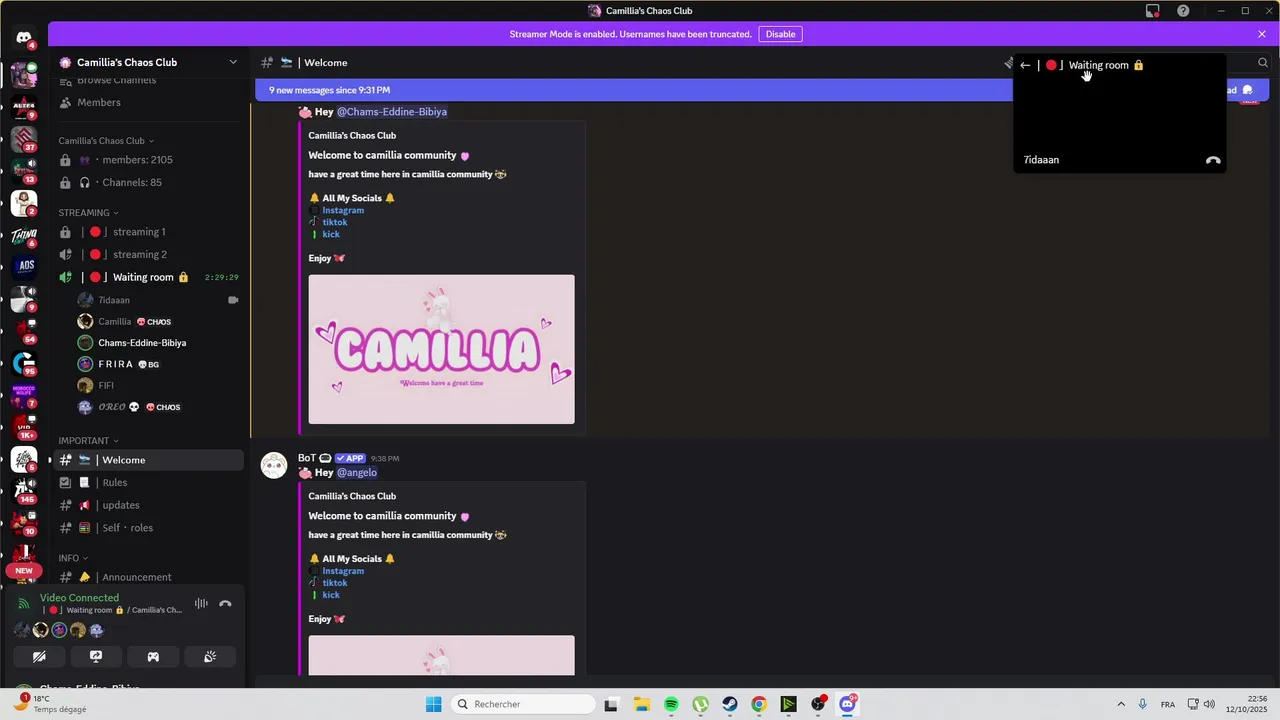Viewport: 1280px width, 720px height.
Task: Open Windows Start menu
Action: pyautogui.click(x=433, y=704)
